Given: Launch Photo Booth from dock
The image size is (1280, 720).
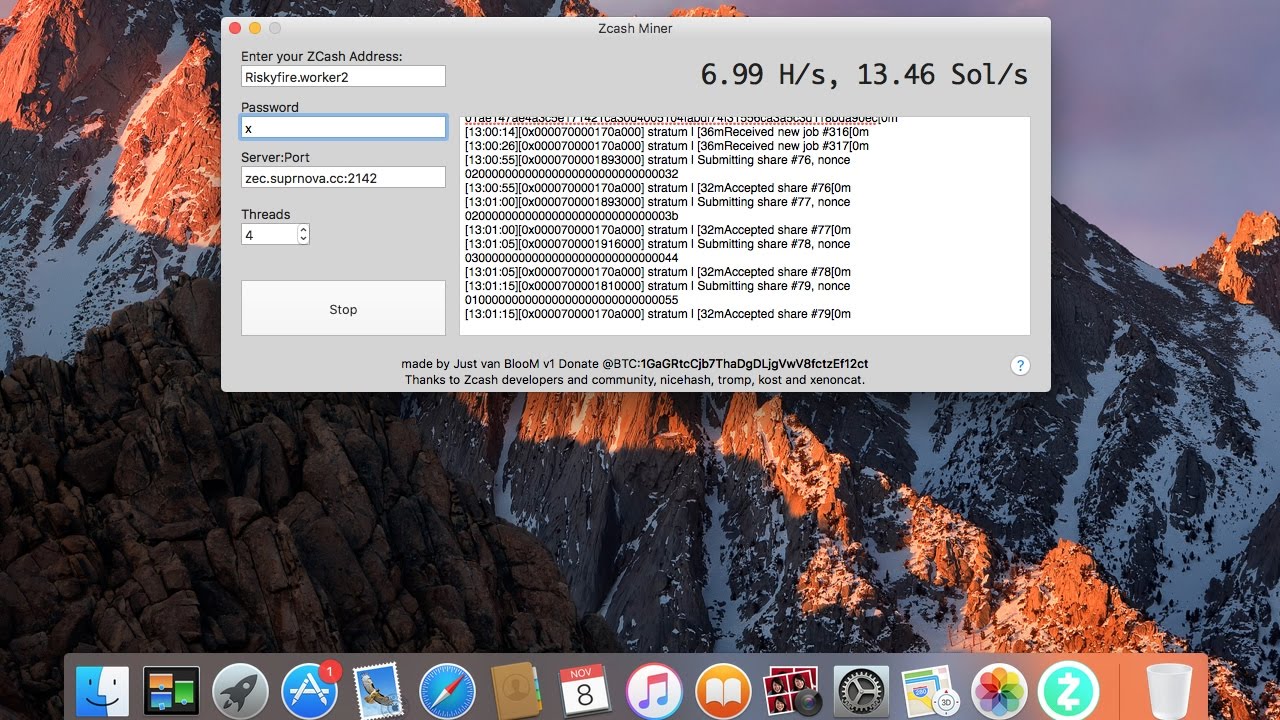Looking at the screenshot, I should (792, 691).
